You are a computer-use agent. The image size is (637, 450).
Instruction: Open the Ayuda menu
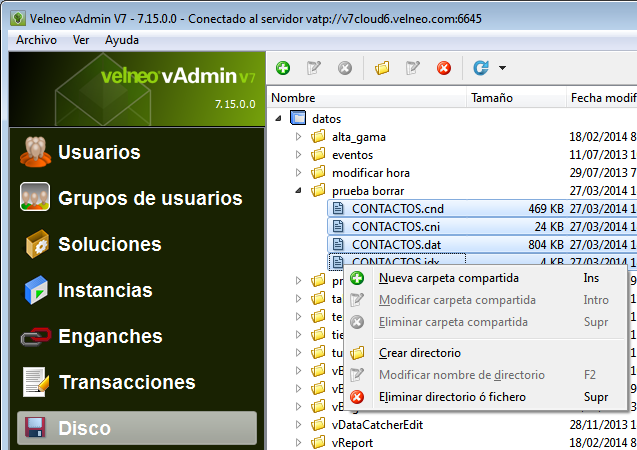click(x=122, y=40)
